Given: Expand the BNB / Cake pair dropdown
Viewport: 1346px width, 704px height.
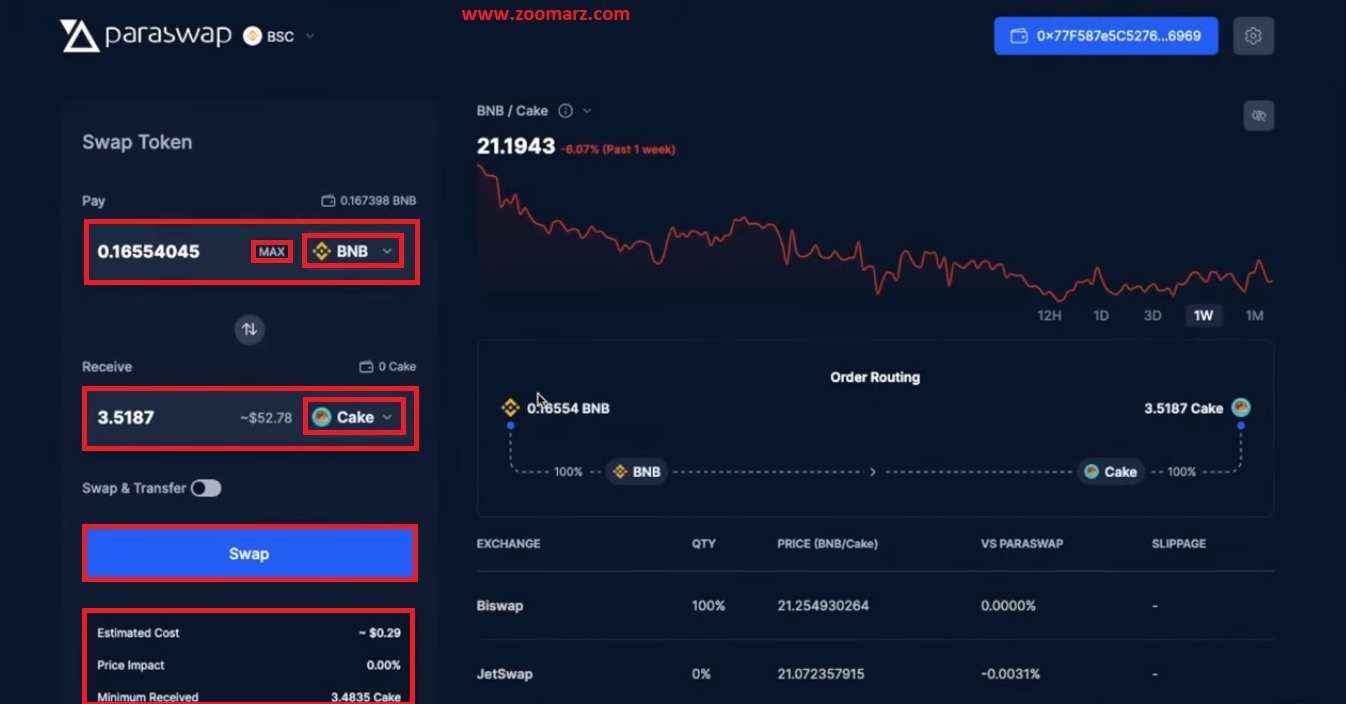Looking at the screenshot, I should (x=587, y=111).
